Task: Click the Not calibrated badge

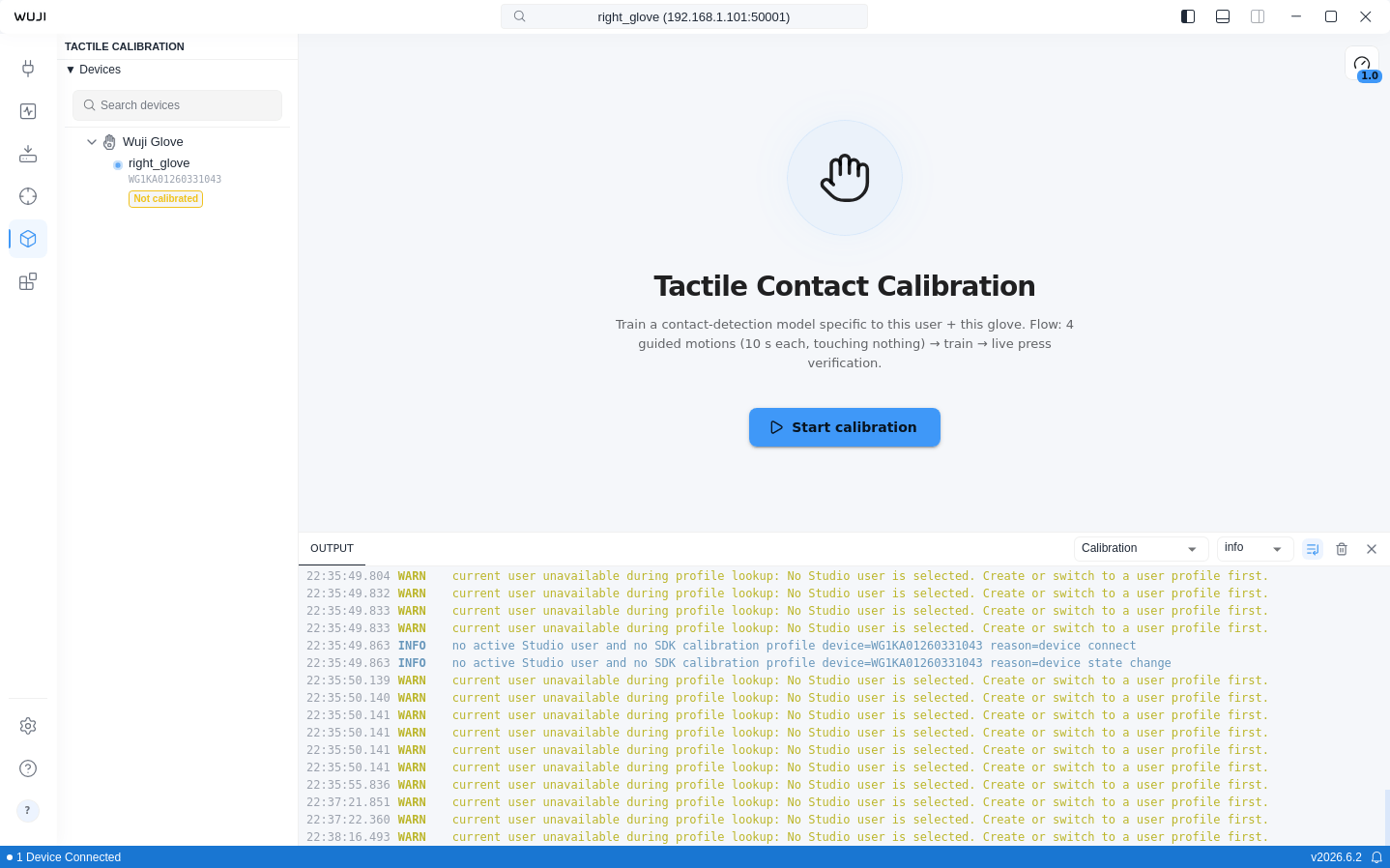Action: (166, 199)
